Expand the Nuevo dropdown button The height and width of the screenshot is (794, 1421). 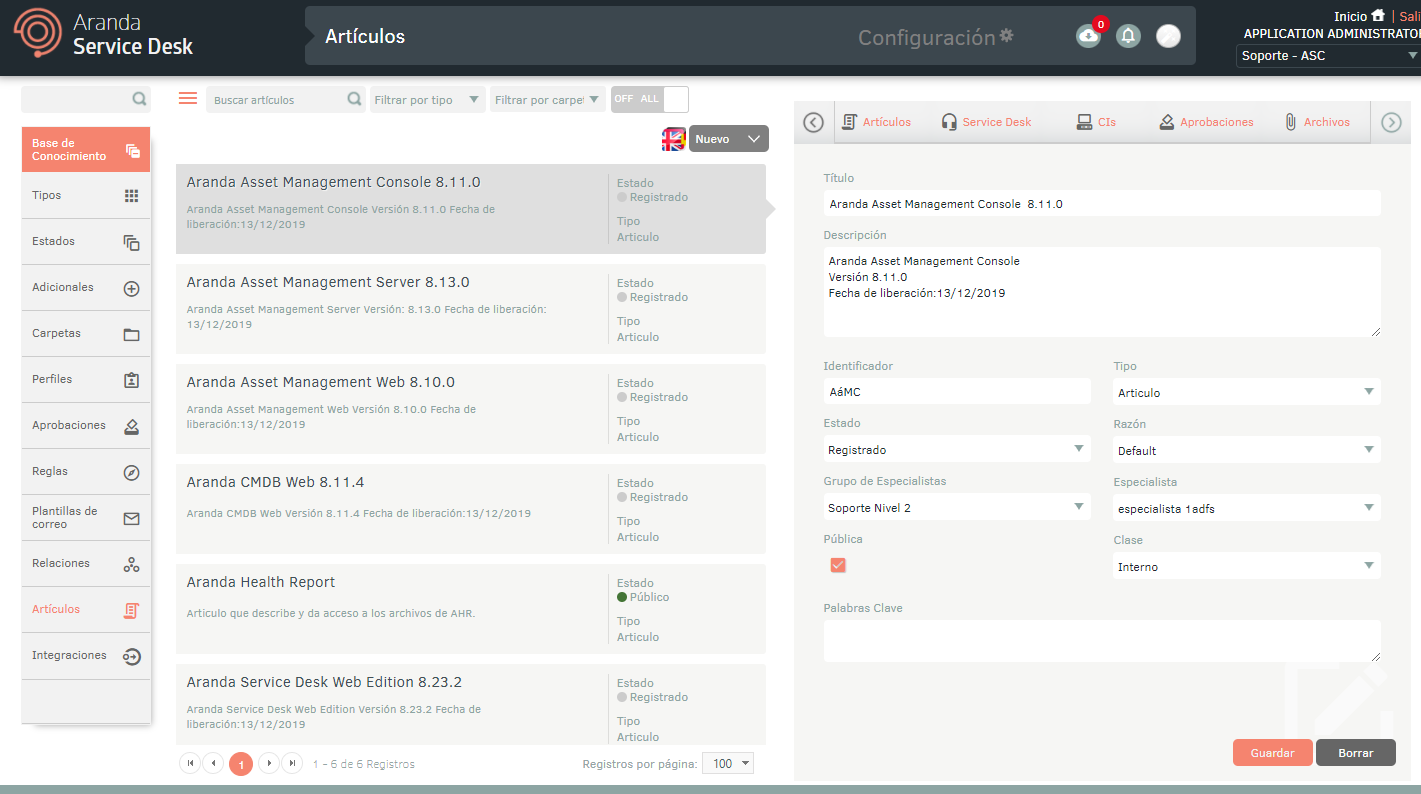[729, 139]
